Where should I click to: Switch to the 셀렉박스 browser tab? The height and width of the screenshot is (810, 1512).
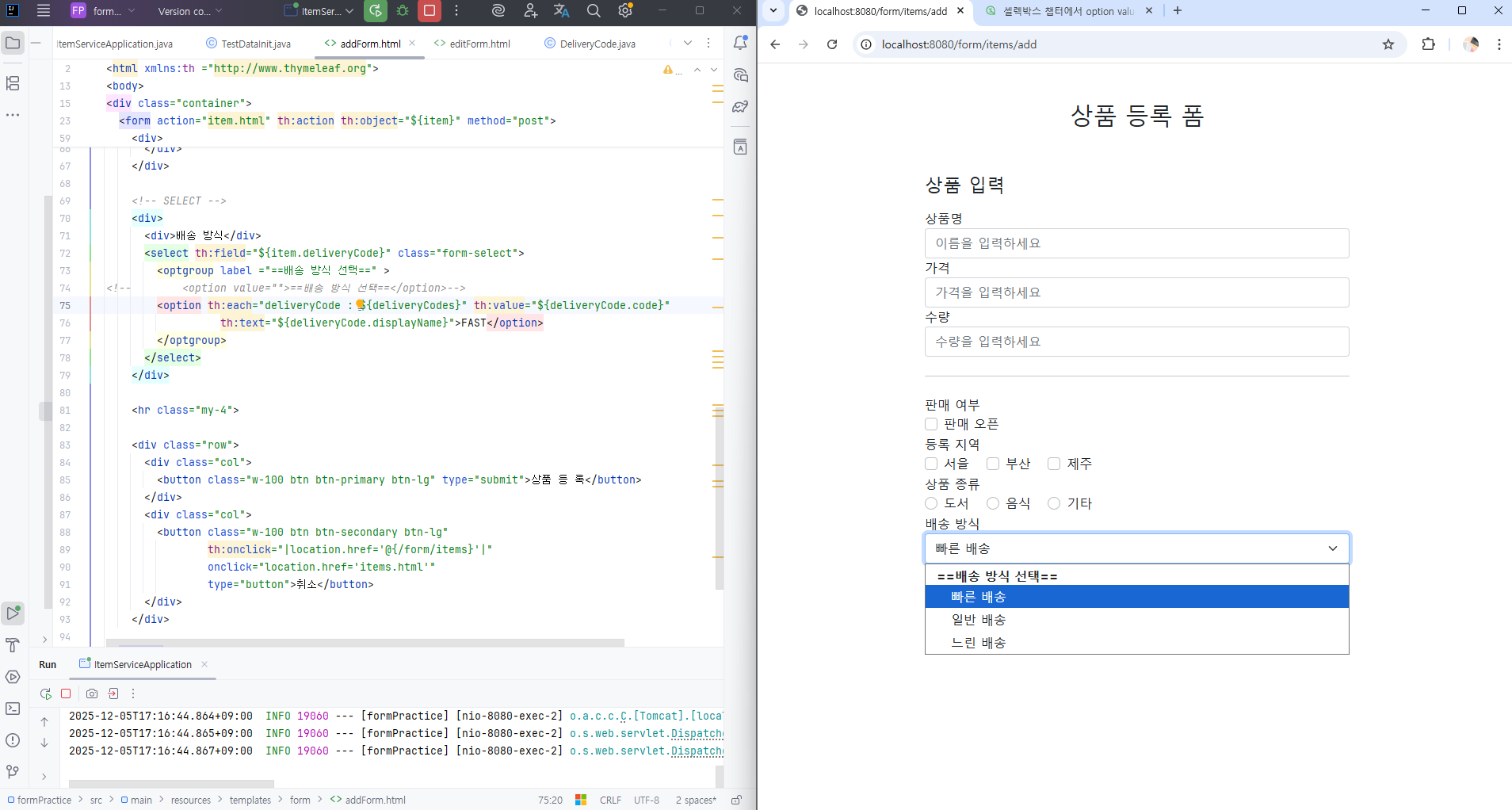pyautogui.click(x=1067, y=11)
